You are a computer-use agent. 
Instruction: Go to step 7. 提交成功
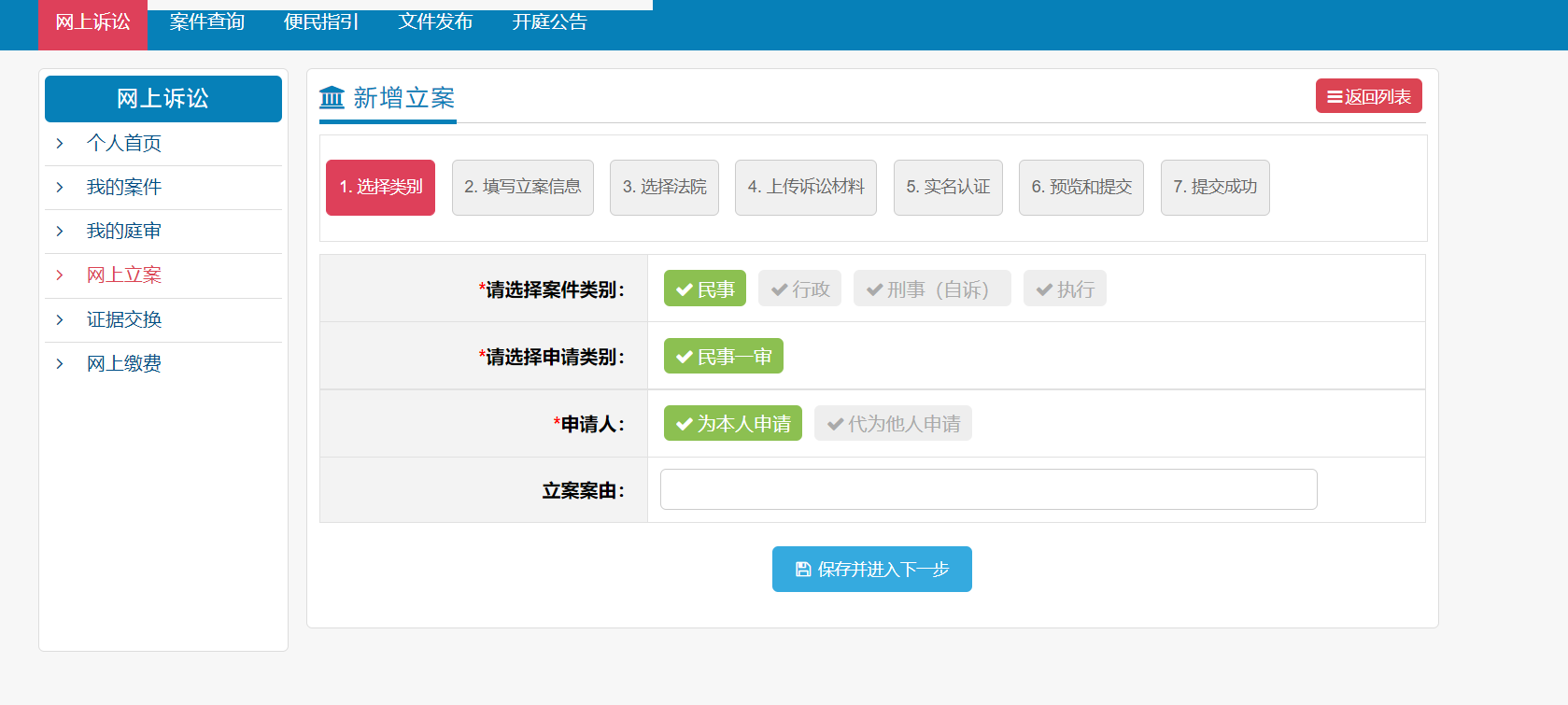click(1215, 187)
